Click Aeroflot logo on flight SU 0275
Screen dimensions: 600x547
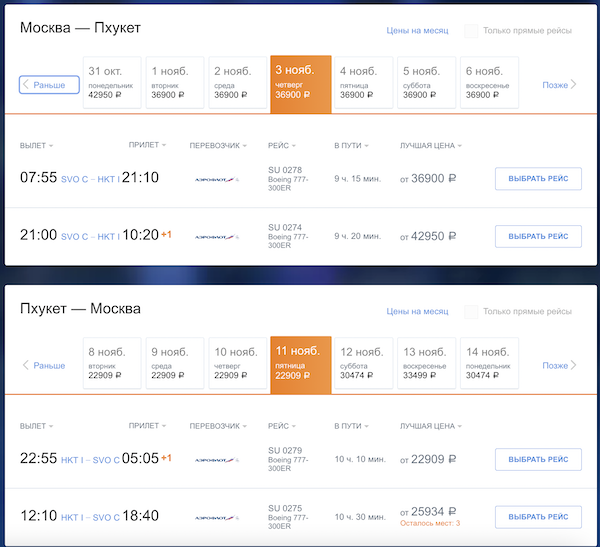point(216,517)
